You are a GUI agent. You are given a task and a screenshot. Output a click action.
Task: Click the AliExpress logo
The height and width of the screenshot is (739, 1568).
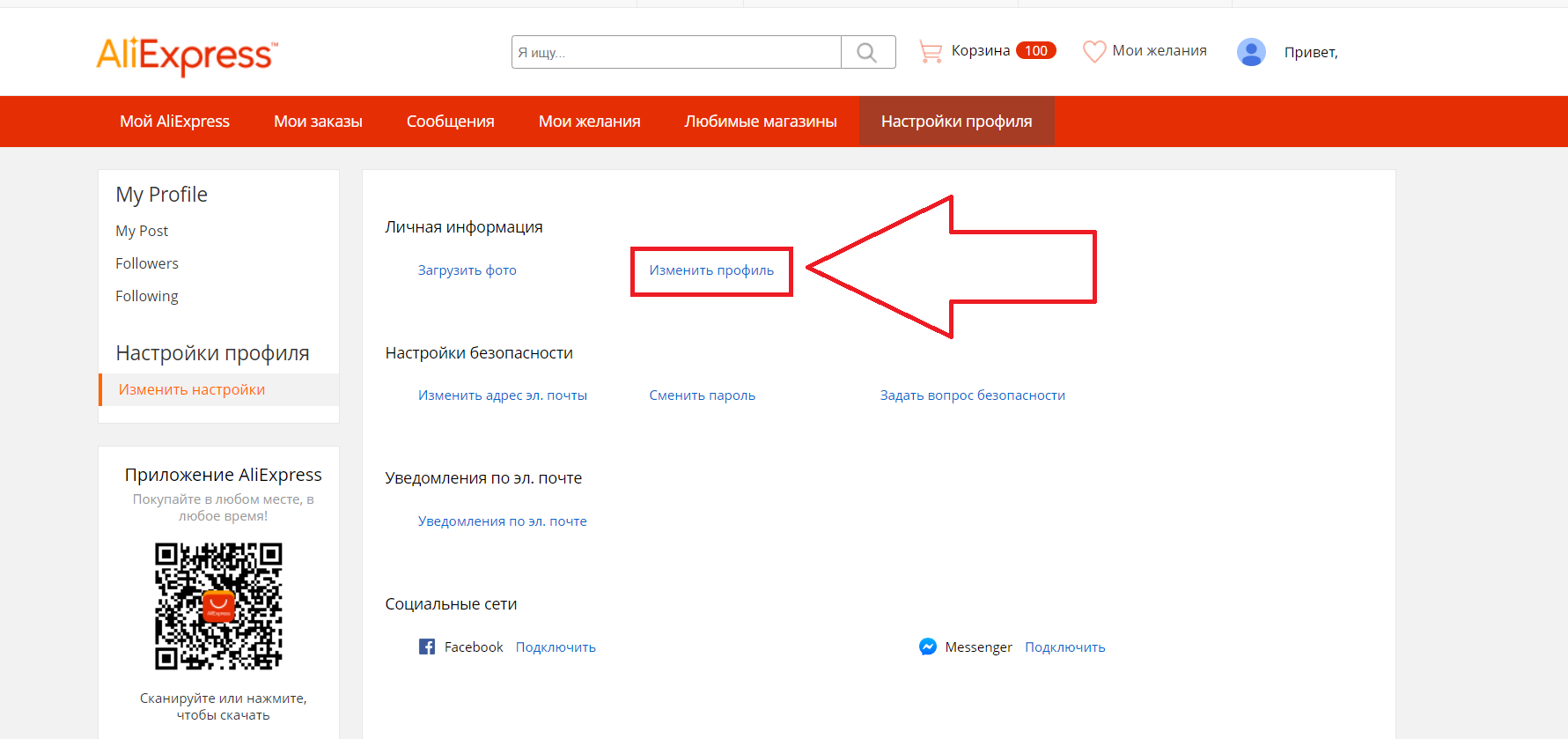click(x=187, y=55)
